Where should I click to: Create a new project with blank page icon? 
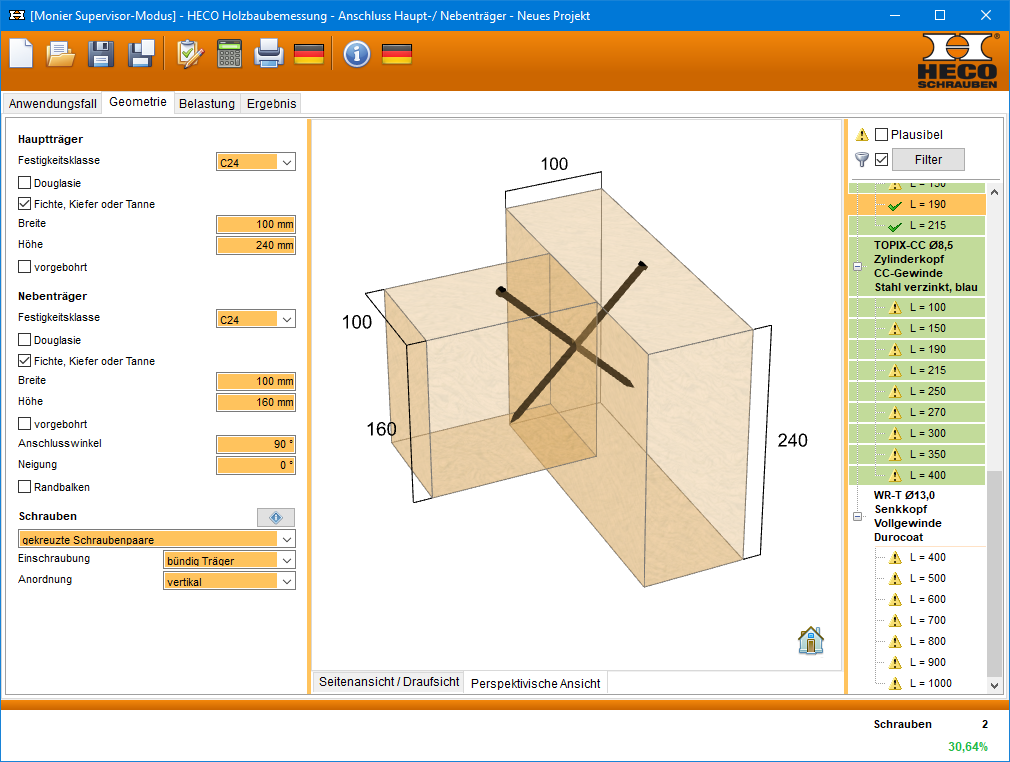click(21, 53)
